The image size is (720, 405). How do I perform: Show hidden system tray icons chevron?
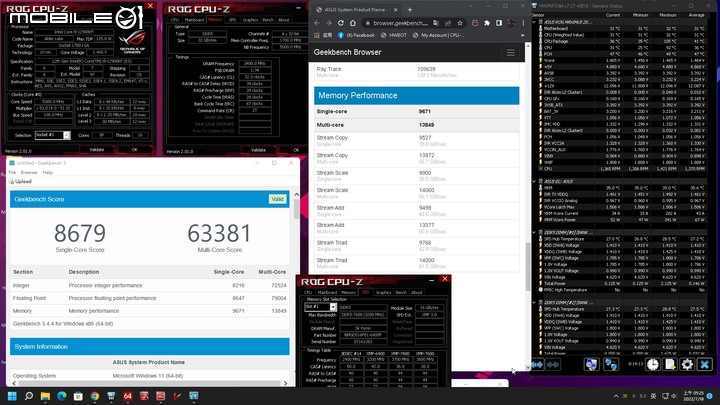(616, 396)
